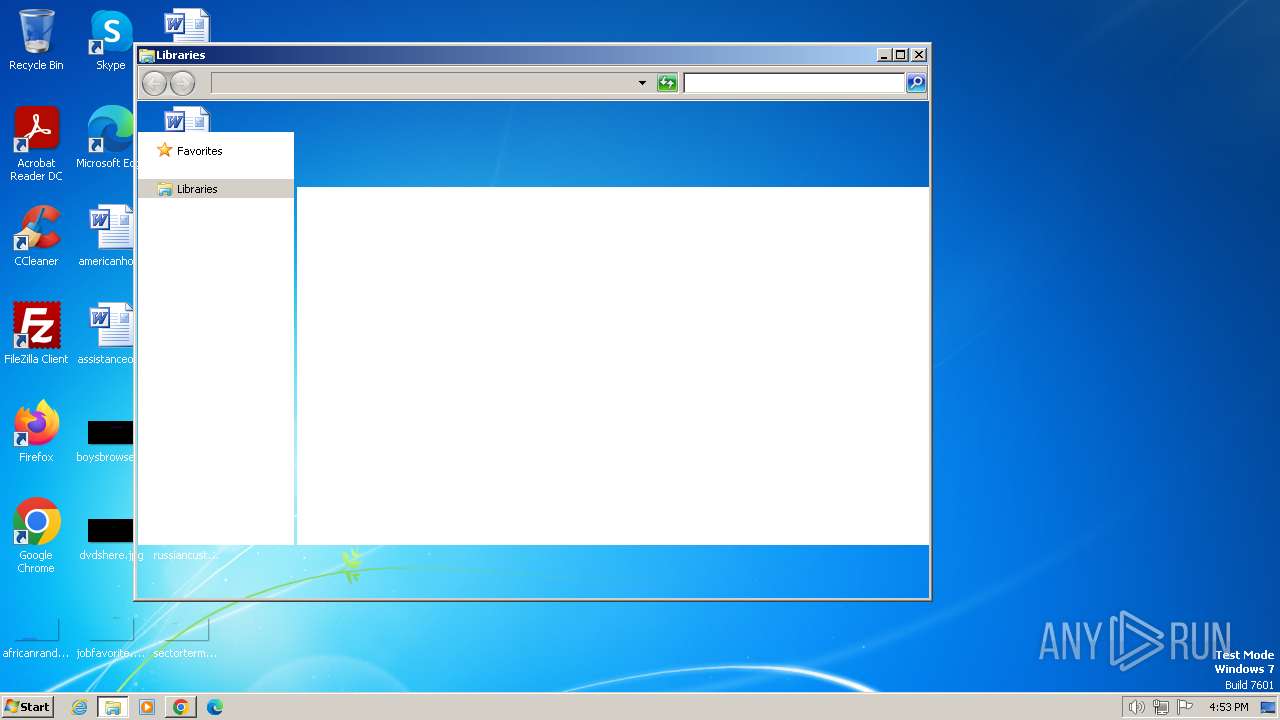
Task: Click the Windows Explorer taskbar button
Action: (113, 707)
